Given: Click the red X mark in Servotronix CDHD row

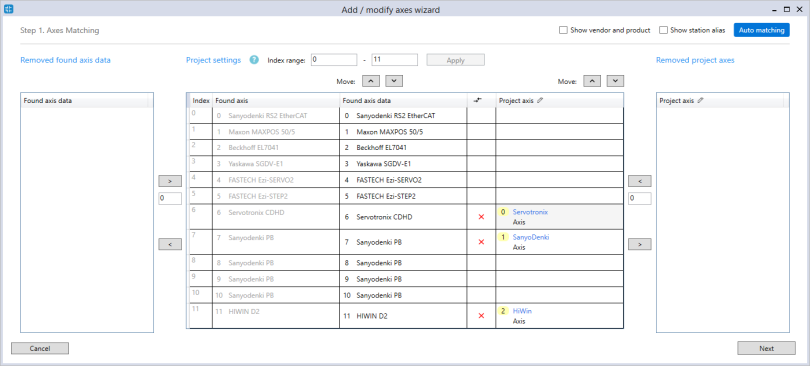Looking at the screenshot, I should (481, 217).
